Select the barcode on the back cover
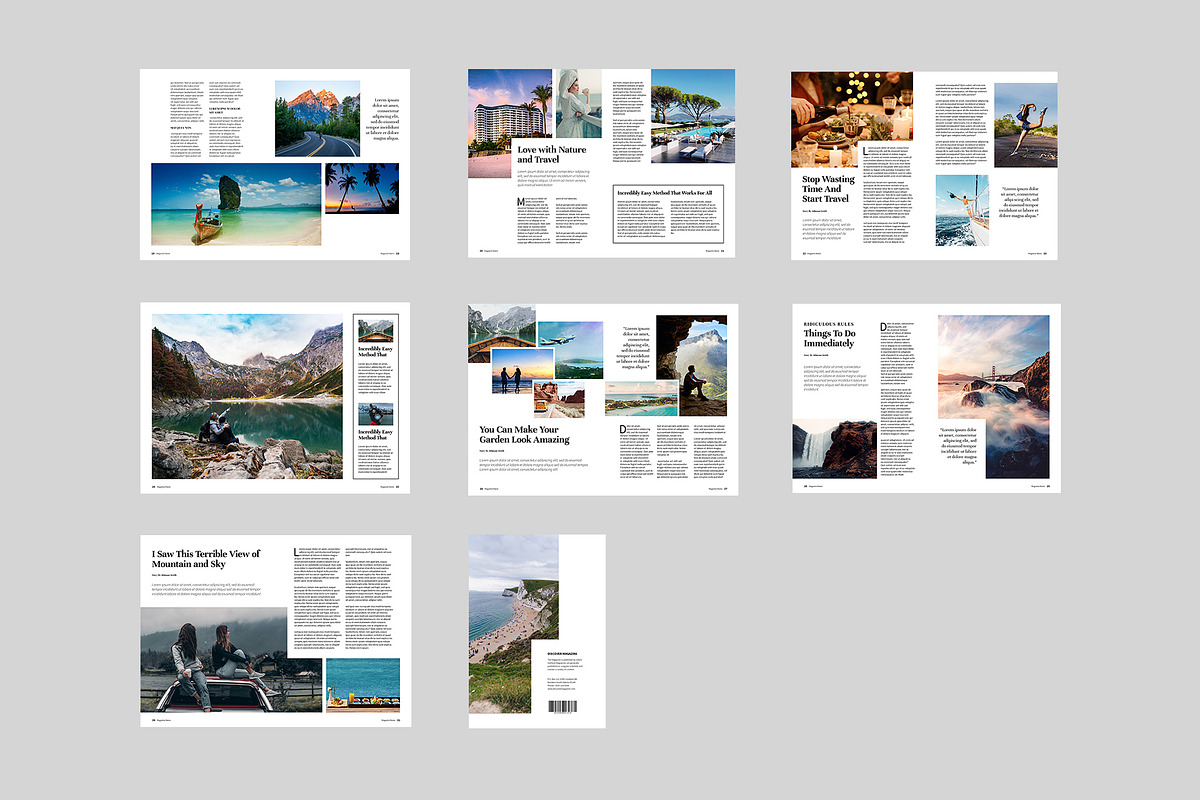 562,706
